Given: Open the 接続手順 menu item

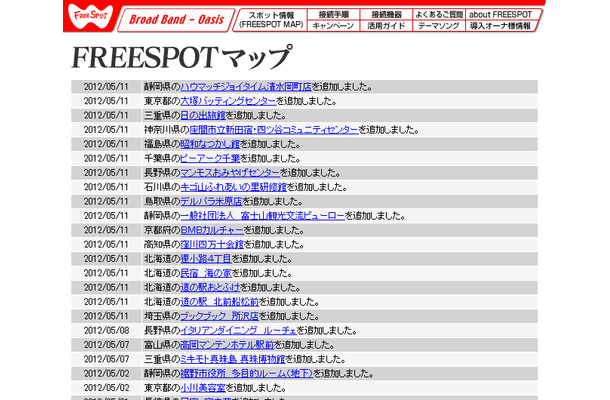Looking at the screenshot, I should [333, 15].
